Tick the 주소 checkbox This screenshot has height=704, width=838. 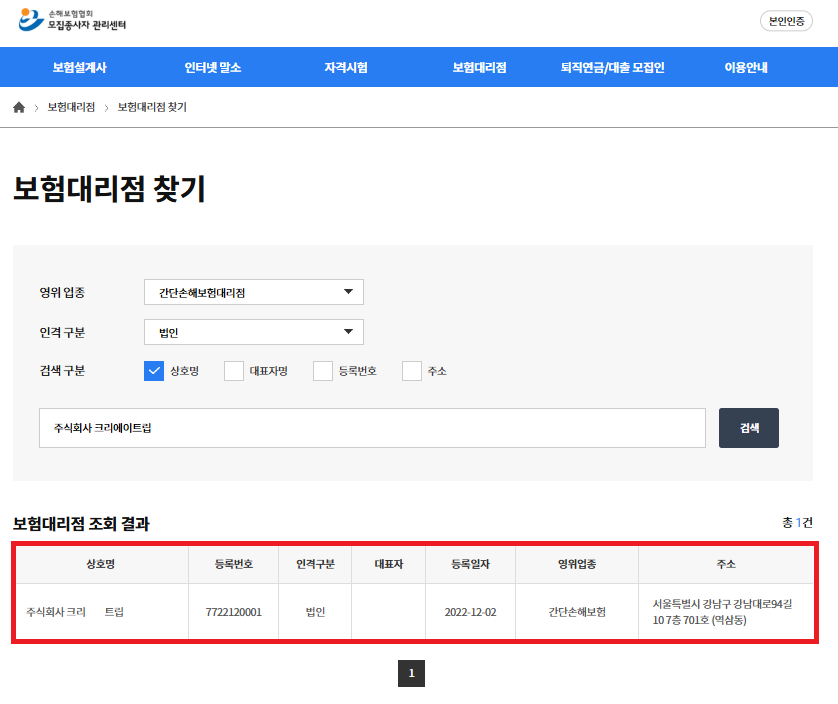click(412, 371)
